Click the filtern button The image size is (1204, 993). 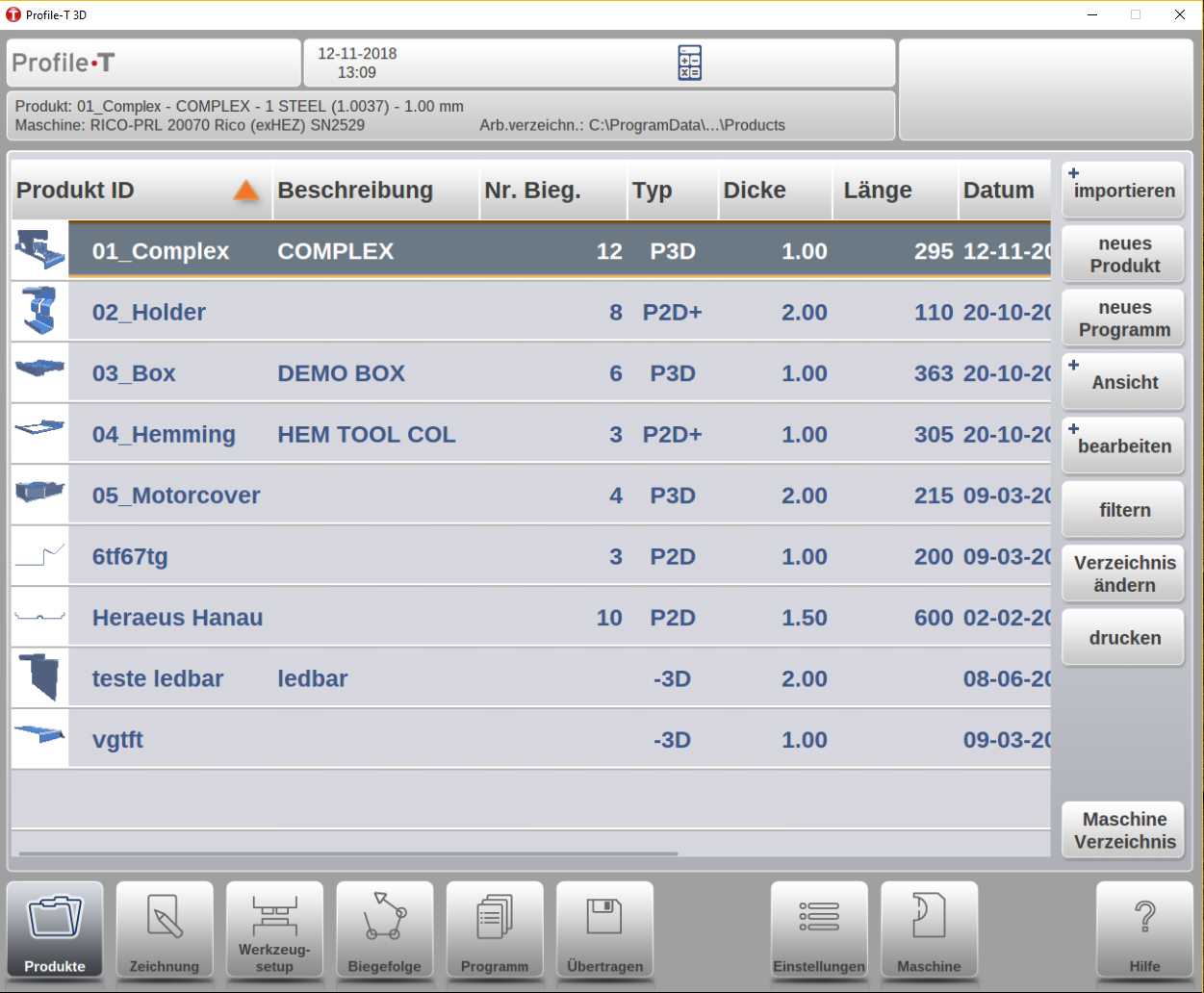[x=1123, y=510]
